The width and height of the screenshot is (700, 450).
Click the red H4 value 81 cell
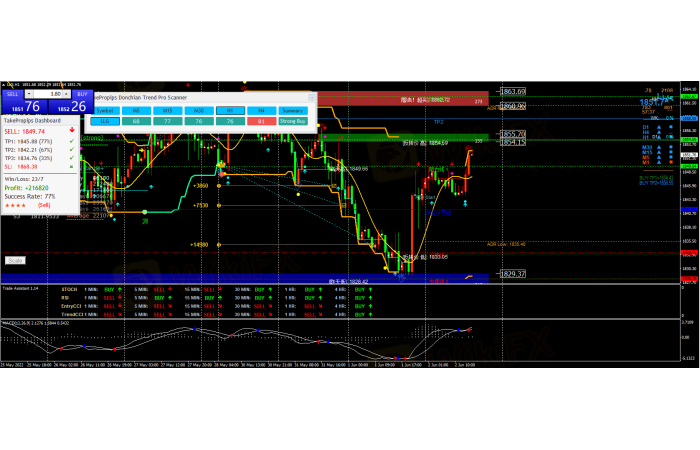click(x=261, y=122)
